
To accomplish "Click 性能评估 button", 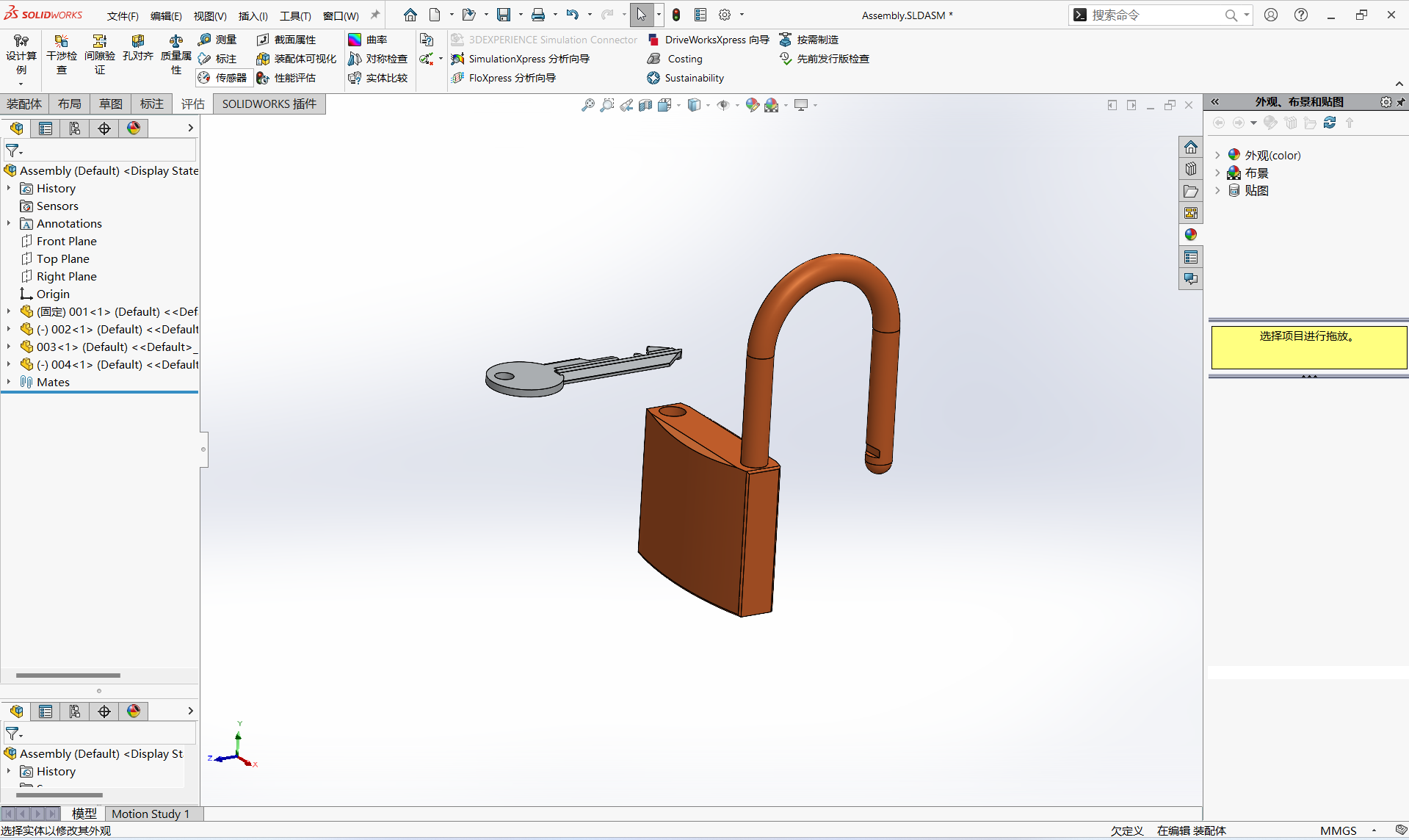I will (x=286, y=78).
